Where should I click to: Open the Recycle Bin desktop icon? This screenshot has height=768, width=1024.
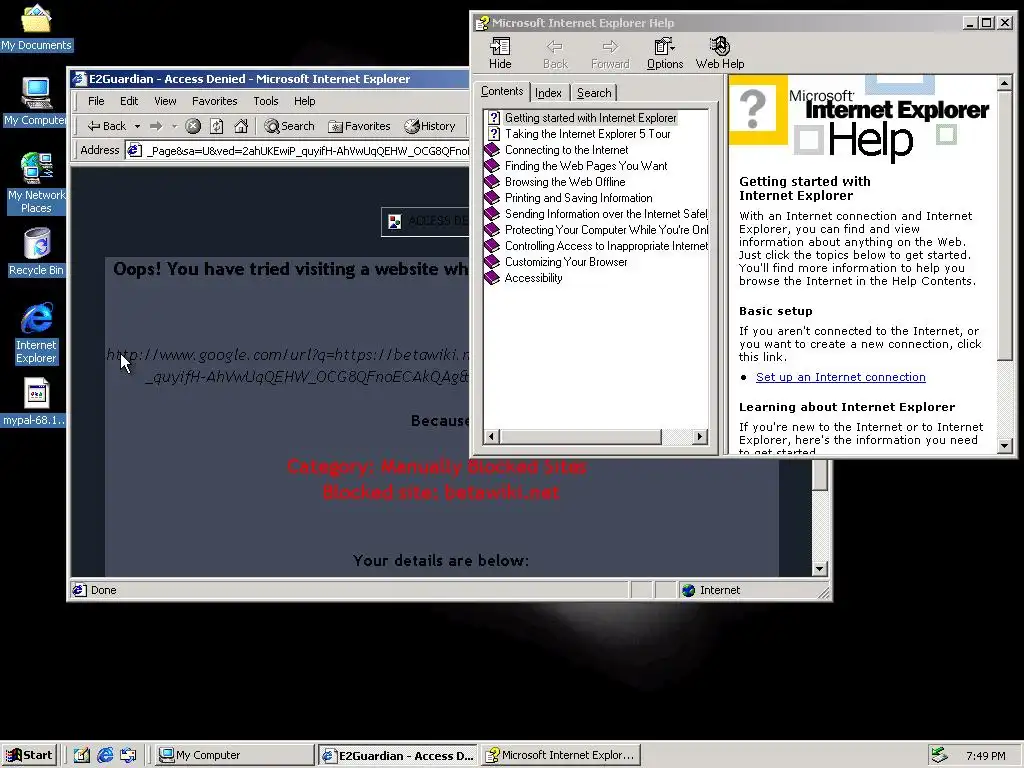tap(36, 252)
